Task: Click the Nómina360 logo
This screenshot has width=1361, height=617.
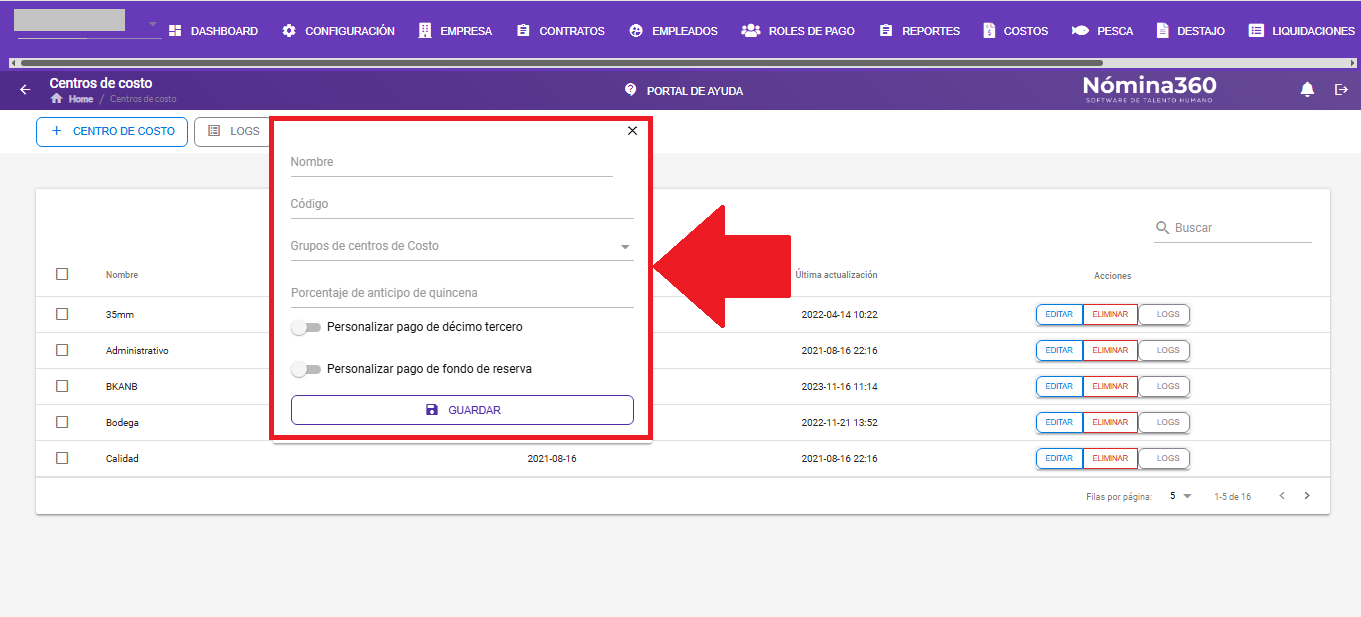Action: [1149, 89]
